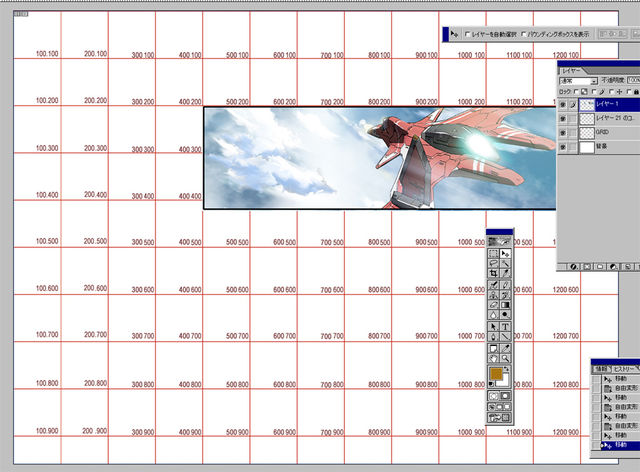Open the blend mode dropdown

(578, 81)
